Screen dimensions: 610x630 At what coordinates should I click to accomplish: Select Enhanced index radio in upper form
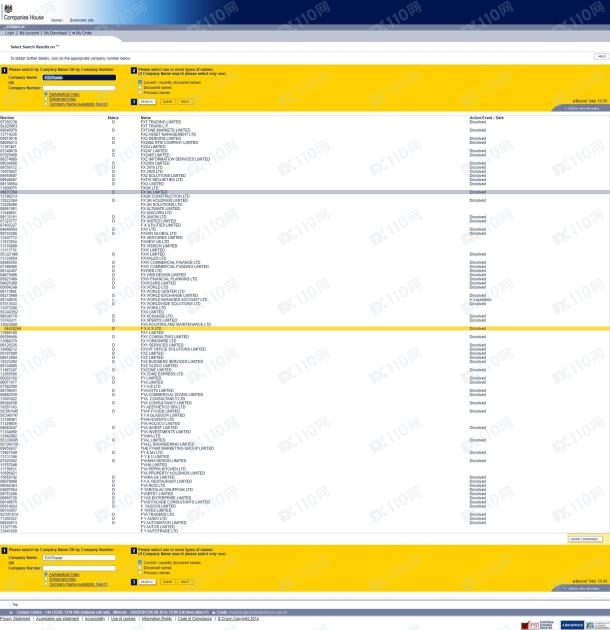46,99
